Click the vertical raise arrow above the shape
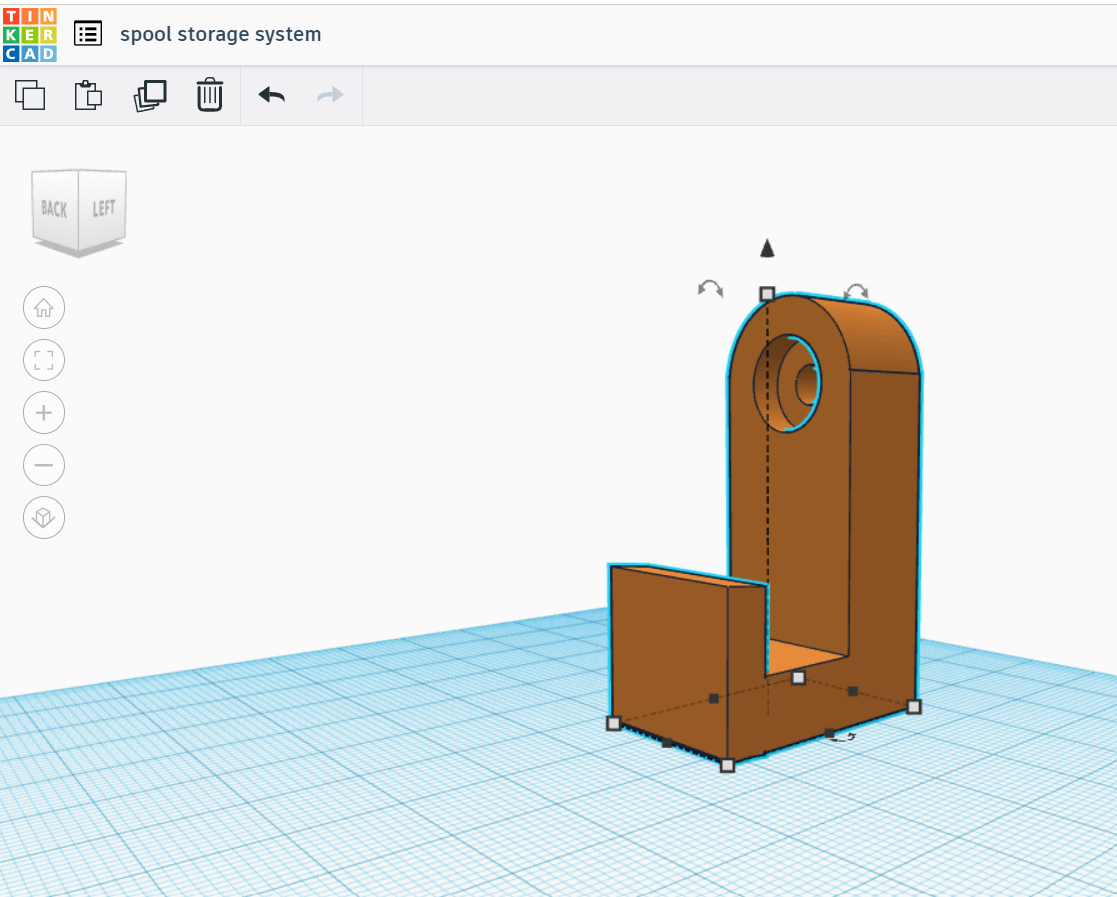Viewport: 1117px width, 897px height. tap(766, 247)
